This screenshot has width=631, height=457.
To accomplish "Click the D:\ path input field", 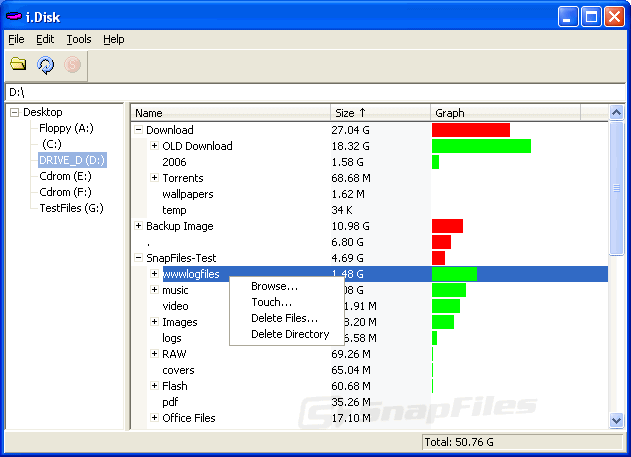I will click(315, 92).
